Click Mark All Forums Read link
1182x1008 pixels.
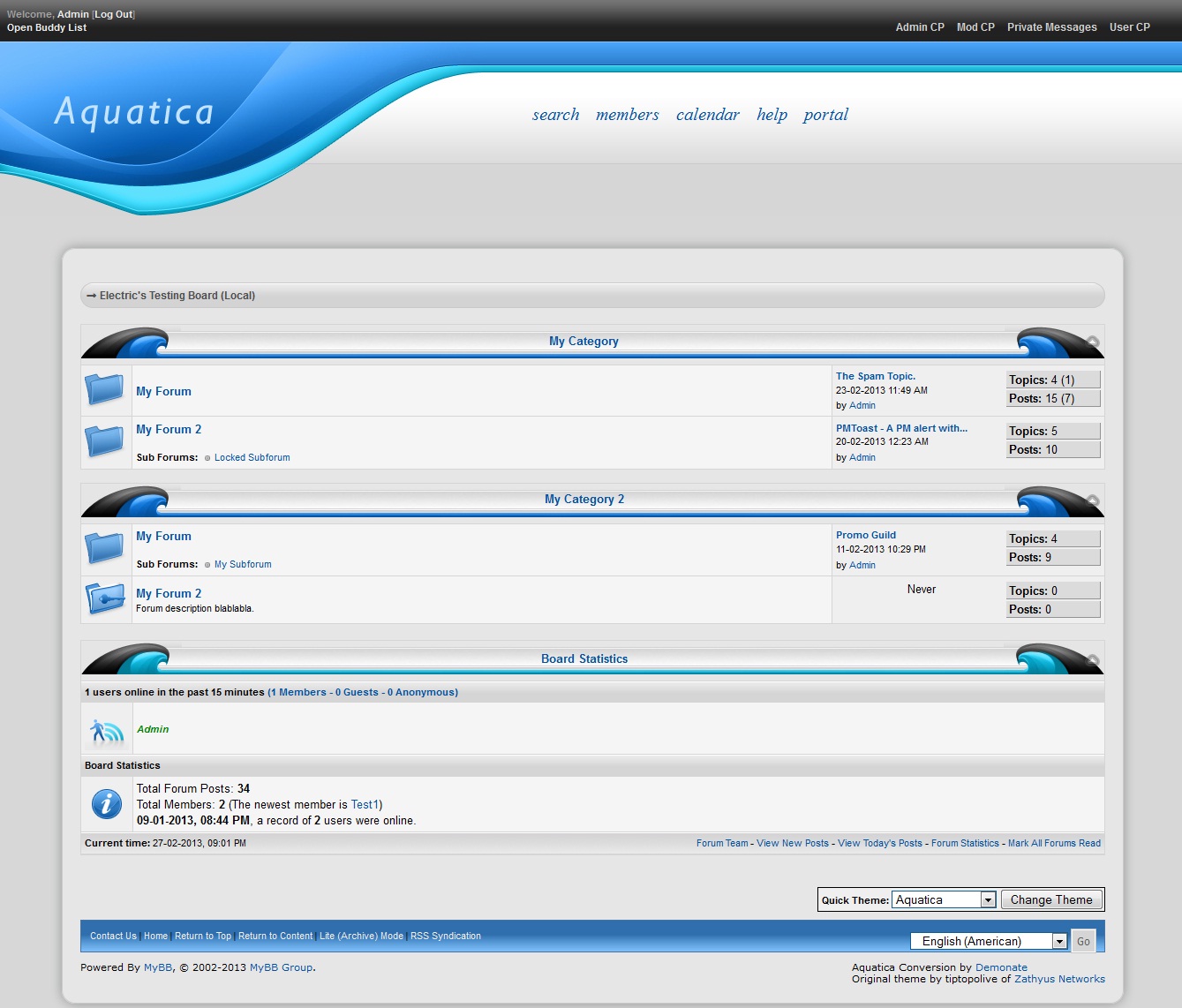tap(1054, 843)
